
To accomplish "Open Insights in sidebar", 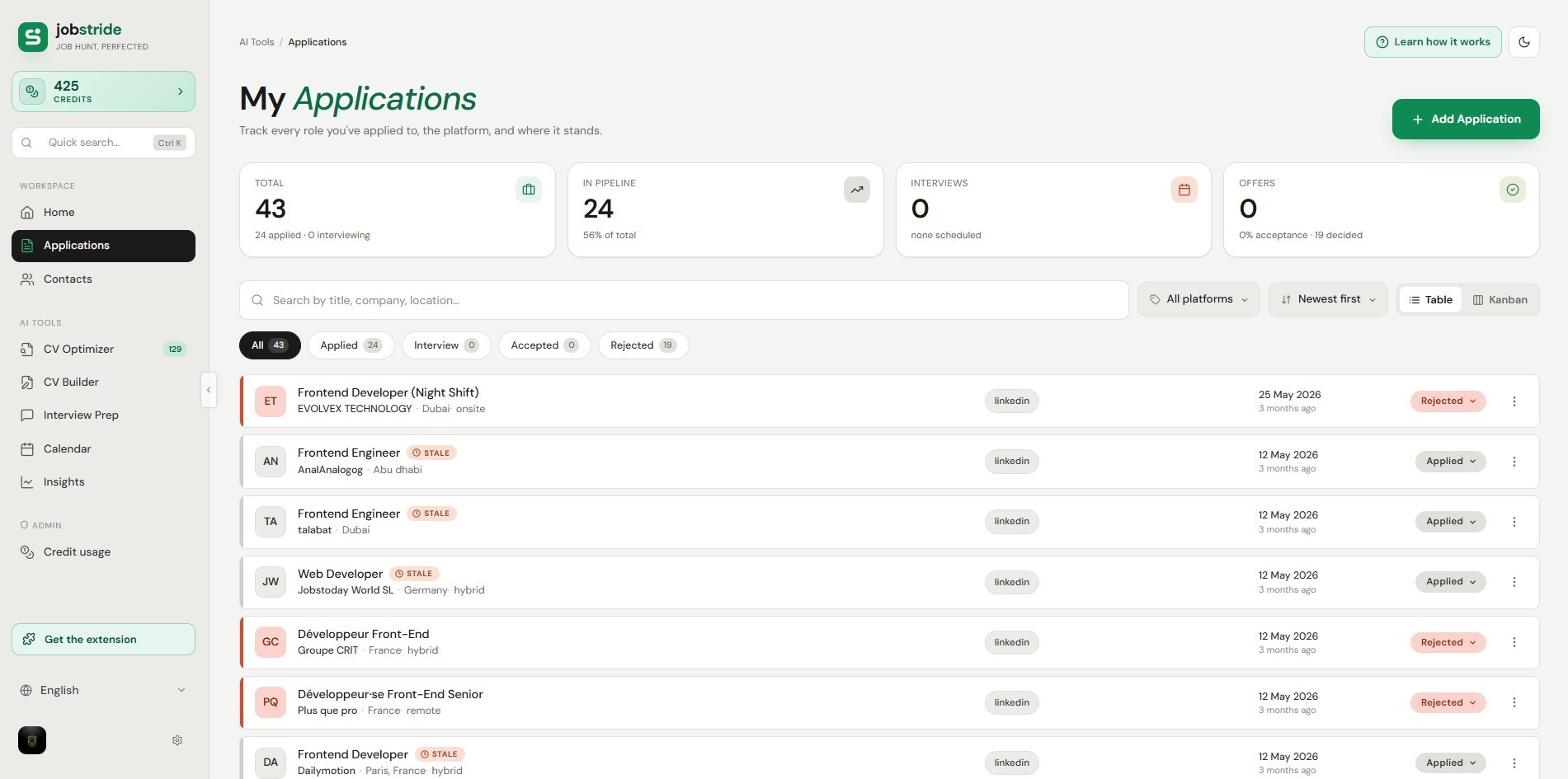I will 103,482.
